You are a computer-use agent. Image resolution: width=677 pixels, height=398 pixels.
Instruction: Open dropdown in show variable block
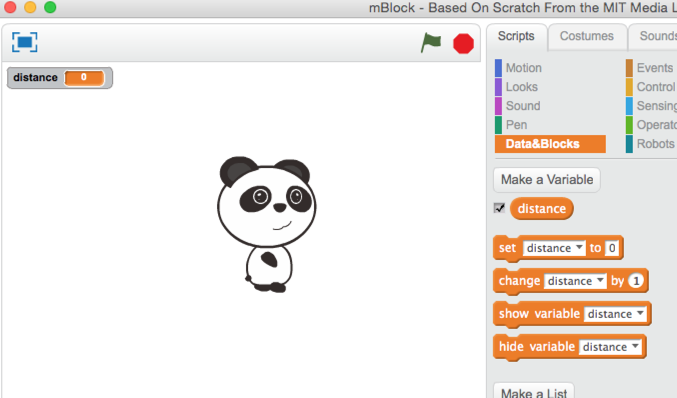click(x=615, y=314)
